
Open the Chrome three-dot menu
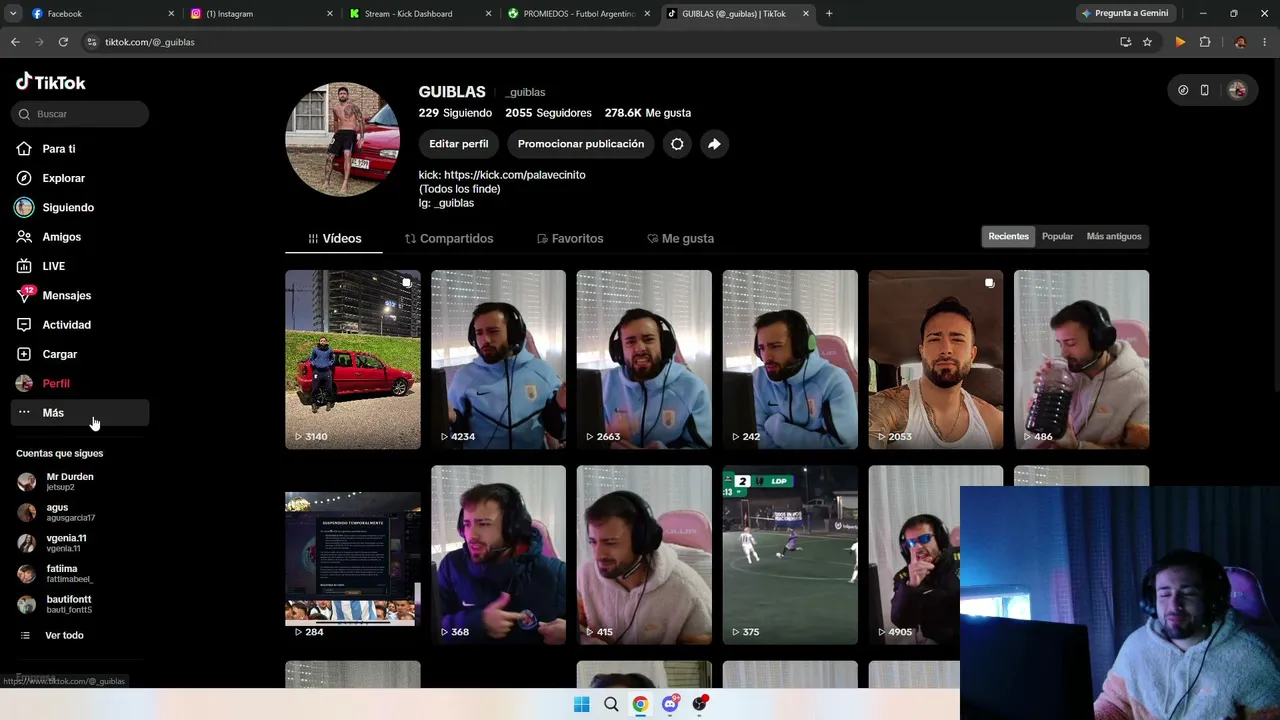coord(1266,42)
